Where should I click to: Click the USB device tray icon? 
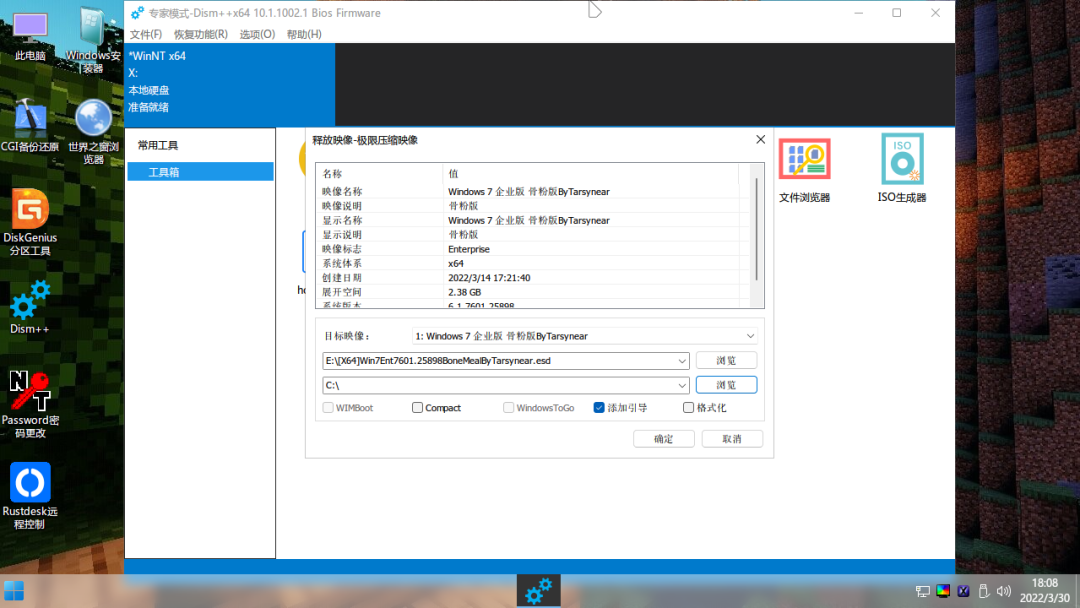coord(984,591)
